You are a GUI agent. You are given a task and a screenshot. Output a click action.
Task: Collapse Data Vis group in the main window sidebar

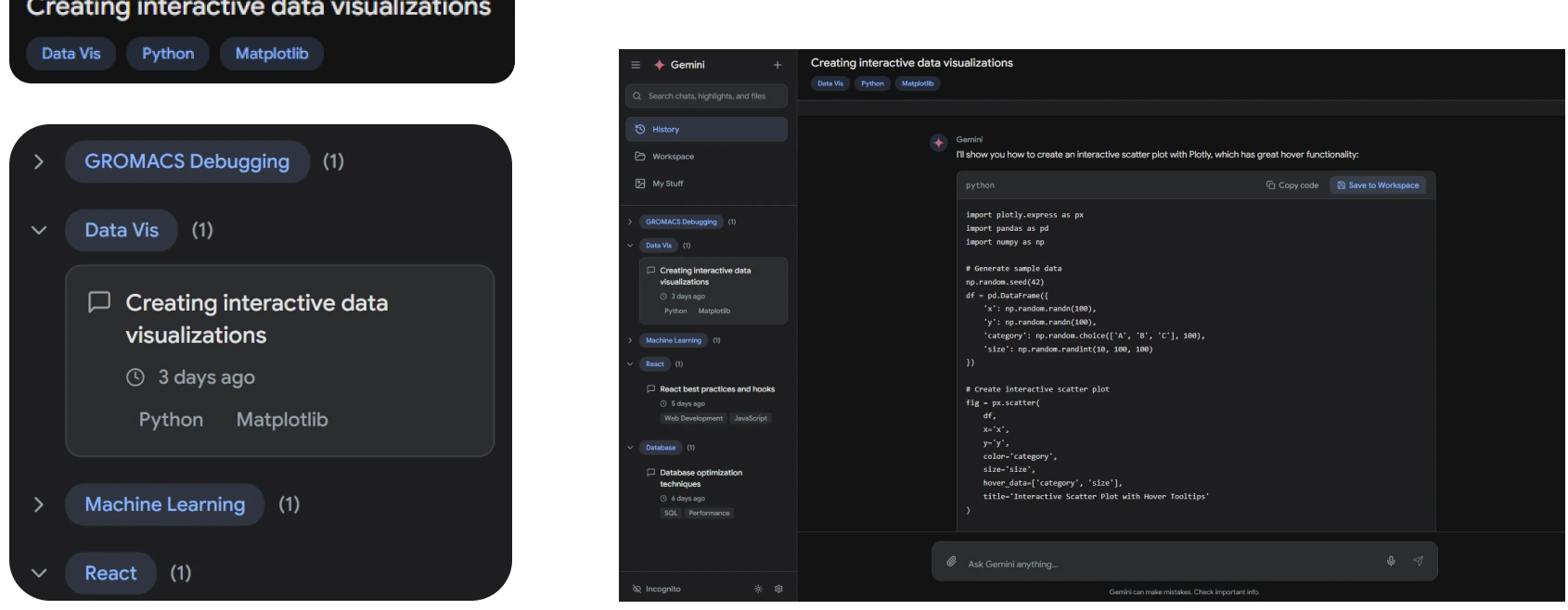[630, 246]
